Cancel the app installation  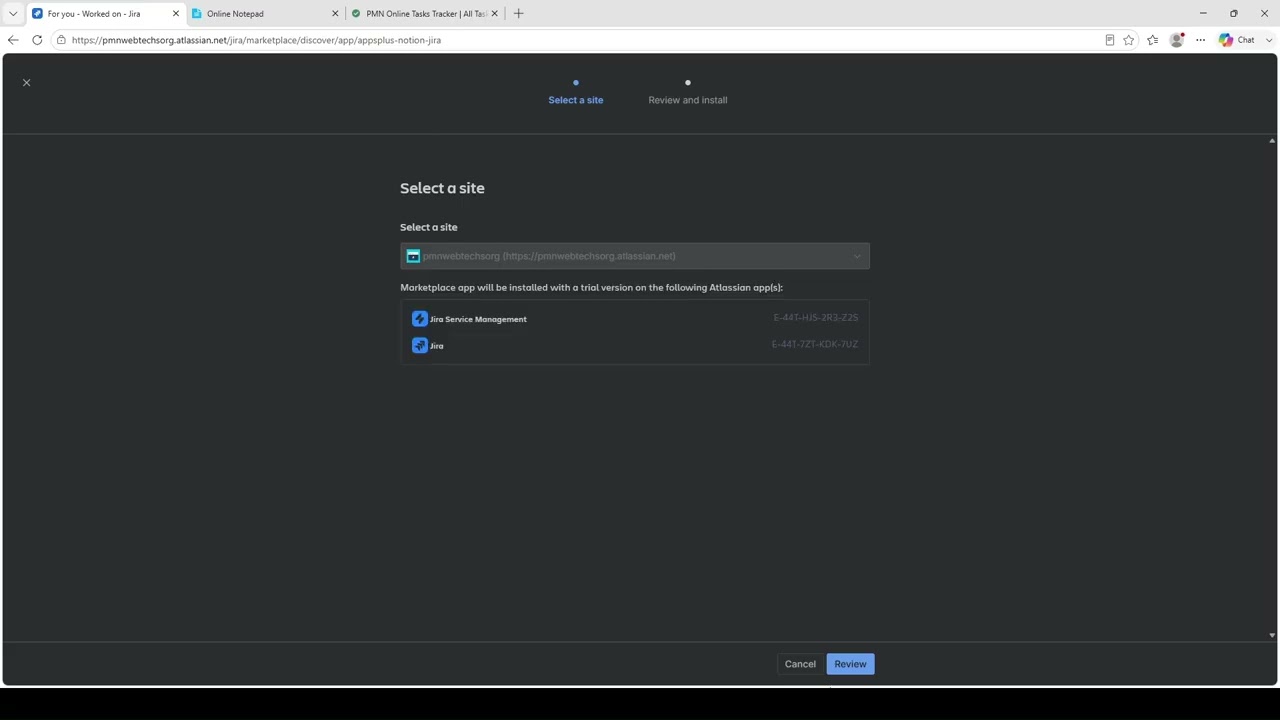[x=800, y=664]
